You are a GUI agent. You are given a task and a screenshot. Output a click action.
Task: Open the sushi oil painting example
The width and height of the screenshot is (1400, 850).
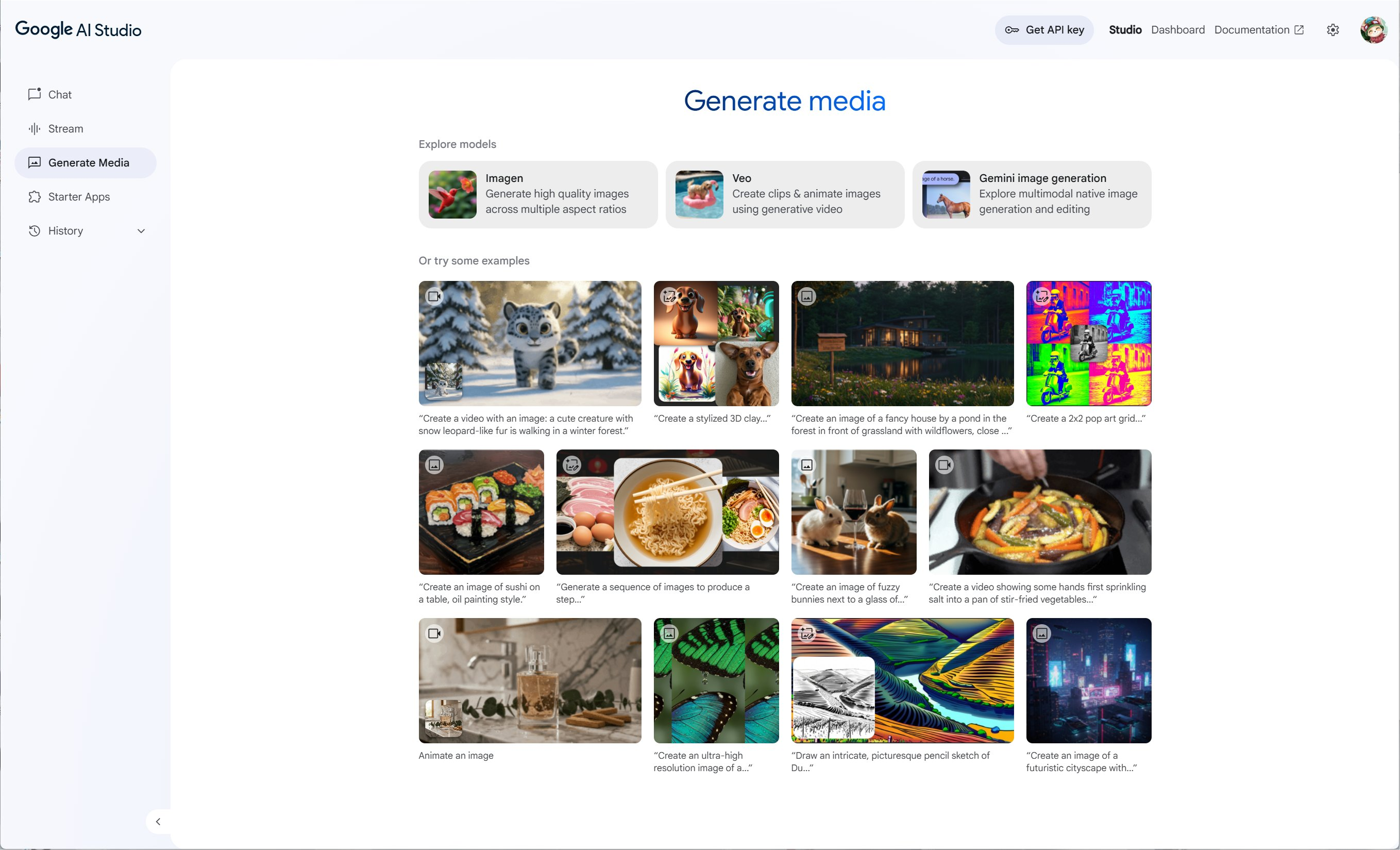click(x=481, y=512)
